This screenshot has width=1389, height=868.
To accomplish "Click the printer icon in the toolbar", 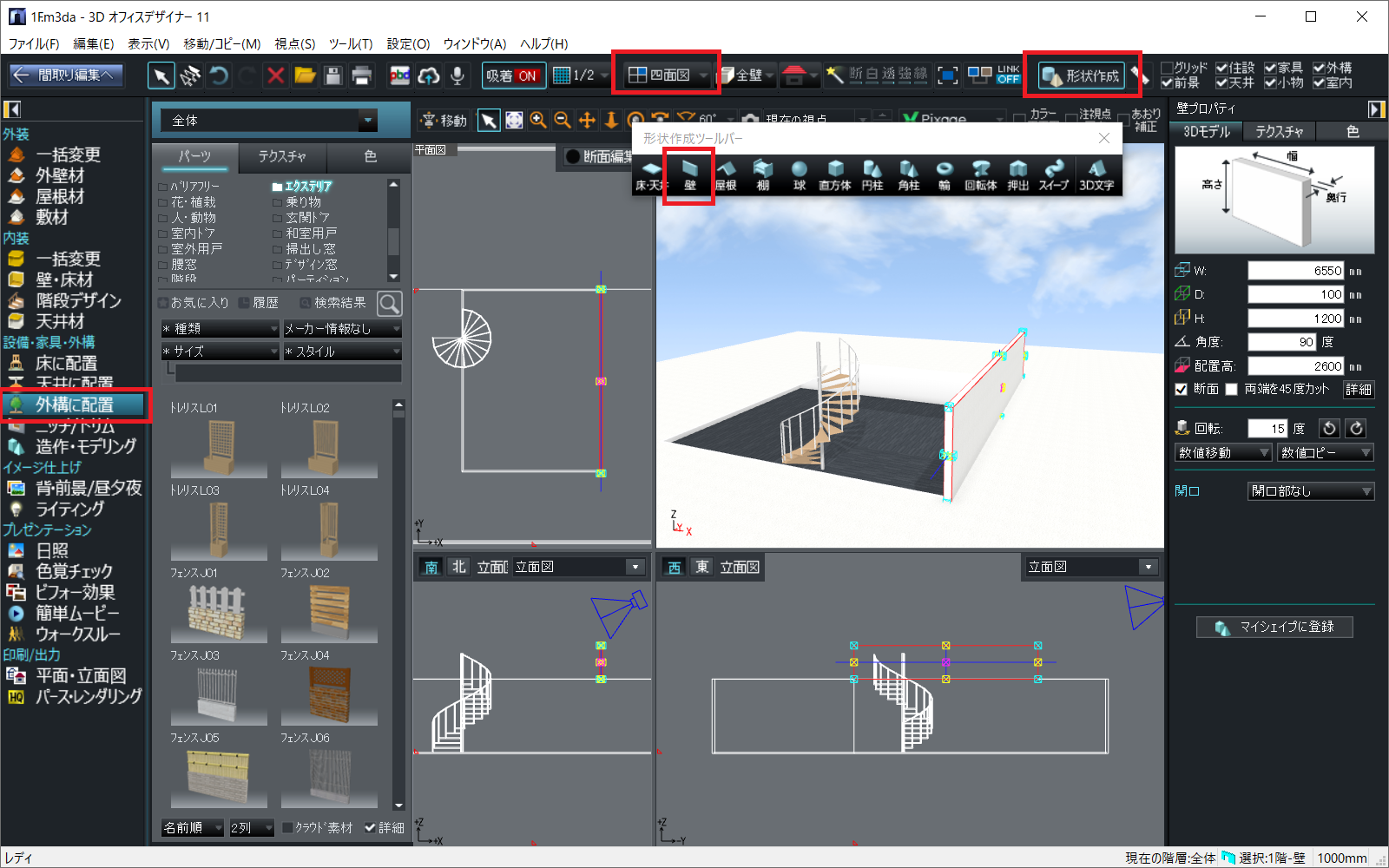I will pyautogui.click(x=361, y=76).
